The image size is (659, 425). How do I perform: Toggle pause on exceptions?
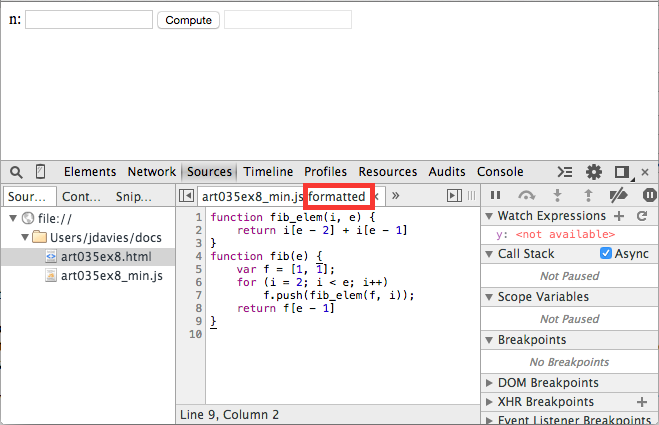point(649,195)
